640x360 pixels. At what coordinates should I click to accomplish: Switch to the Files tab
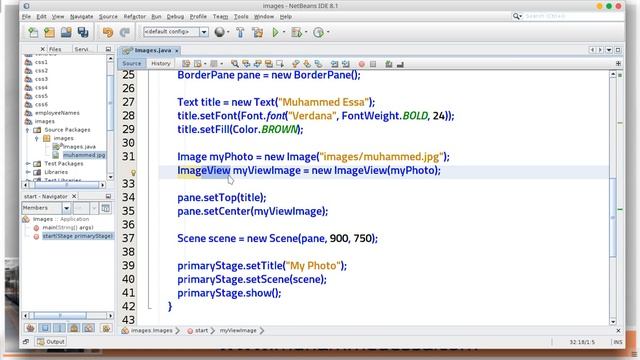click(x=55, y=49)
